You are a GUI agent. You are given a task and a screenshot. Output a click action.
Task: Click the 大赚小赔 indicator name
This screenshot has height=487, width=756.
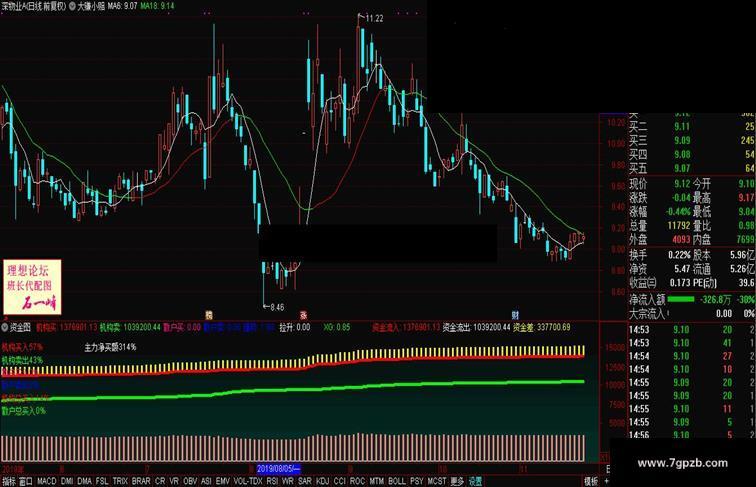91,7
